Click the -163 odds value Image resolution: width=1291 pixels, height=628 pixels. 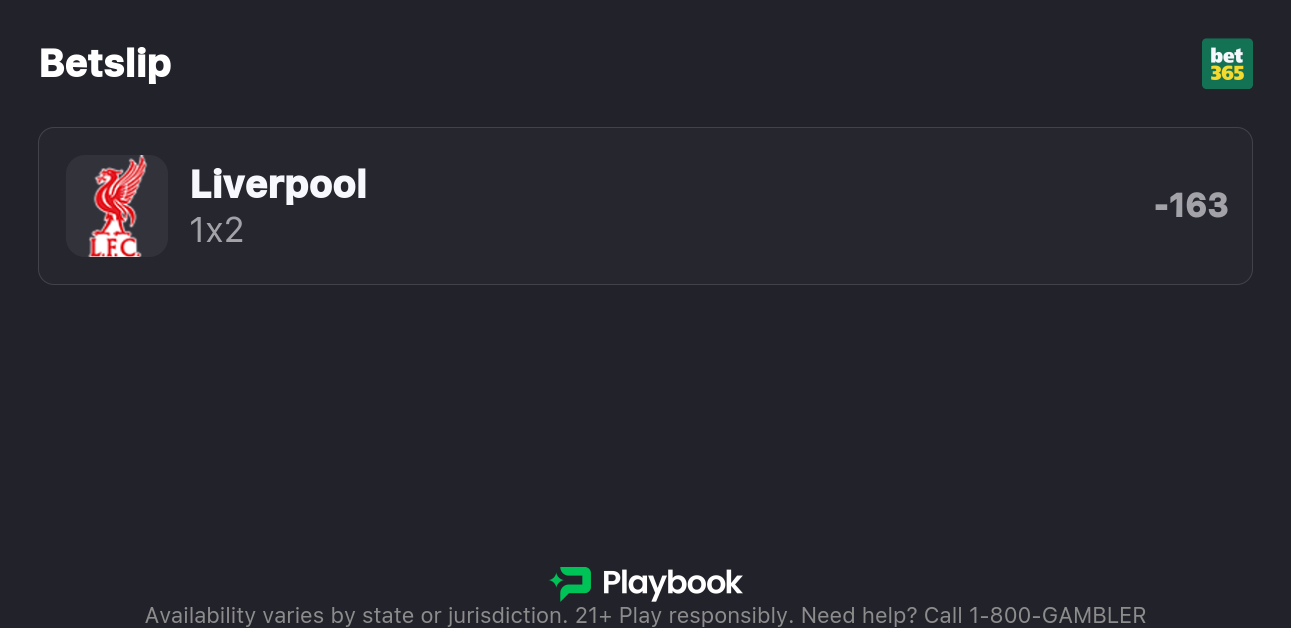pyautogui.click(x=1190, y=206)
